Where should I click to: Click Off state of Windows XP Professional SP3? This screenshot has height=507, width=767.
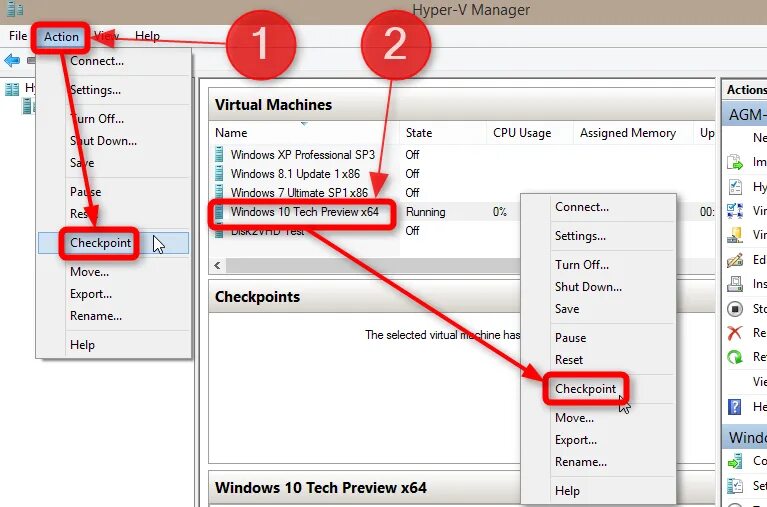(x=412, y=155)
